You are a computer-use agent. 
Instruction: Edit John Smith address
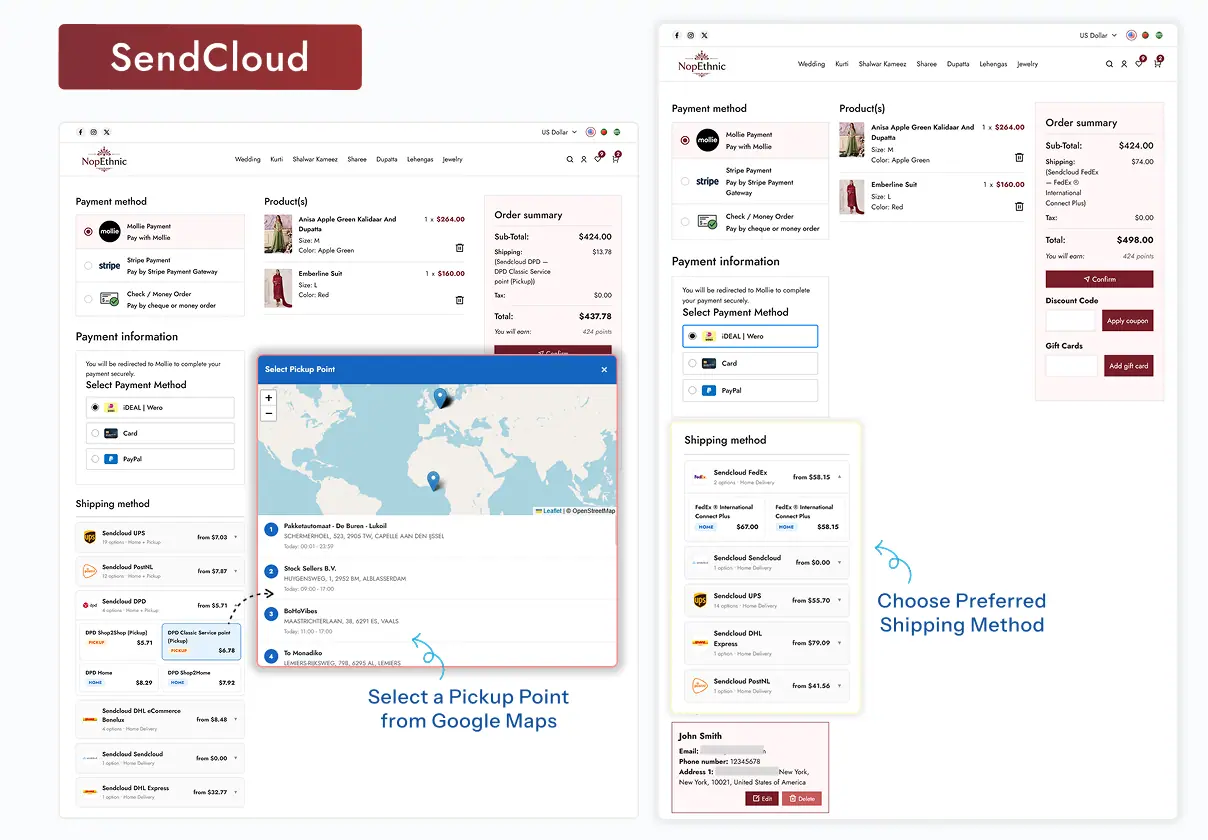(x=760, y=798)
